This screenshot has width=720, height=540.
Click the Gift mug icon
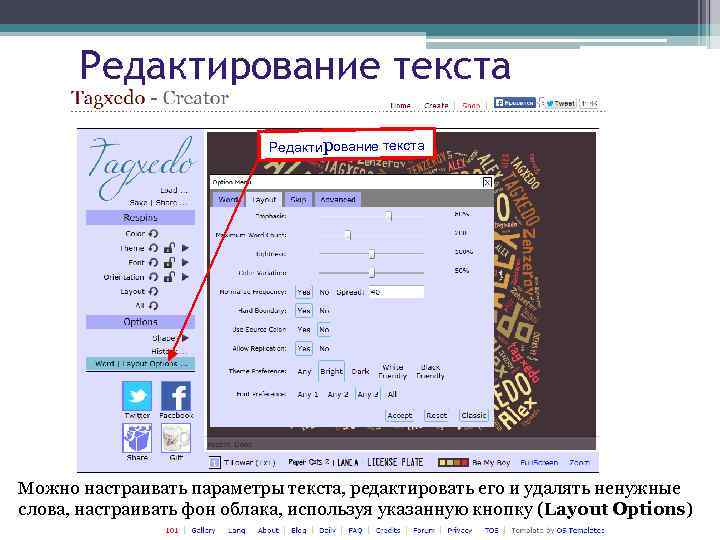pyautogui.click(x=176, y=438)
